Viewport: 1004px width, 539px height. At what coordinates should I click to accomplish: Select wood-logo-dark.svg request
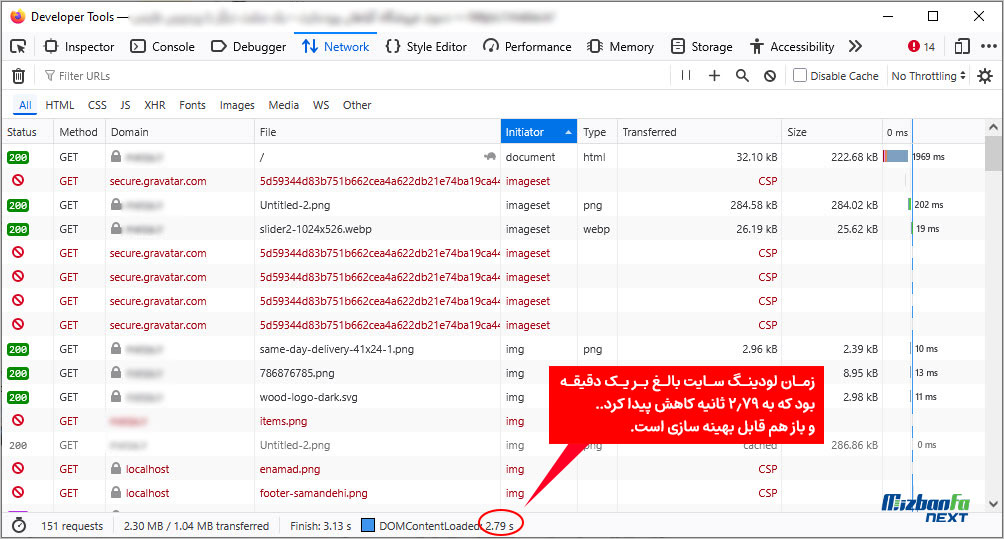493,397
